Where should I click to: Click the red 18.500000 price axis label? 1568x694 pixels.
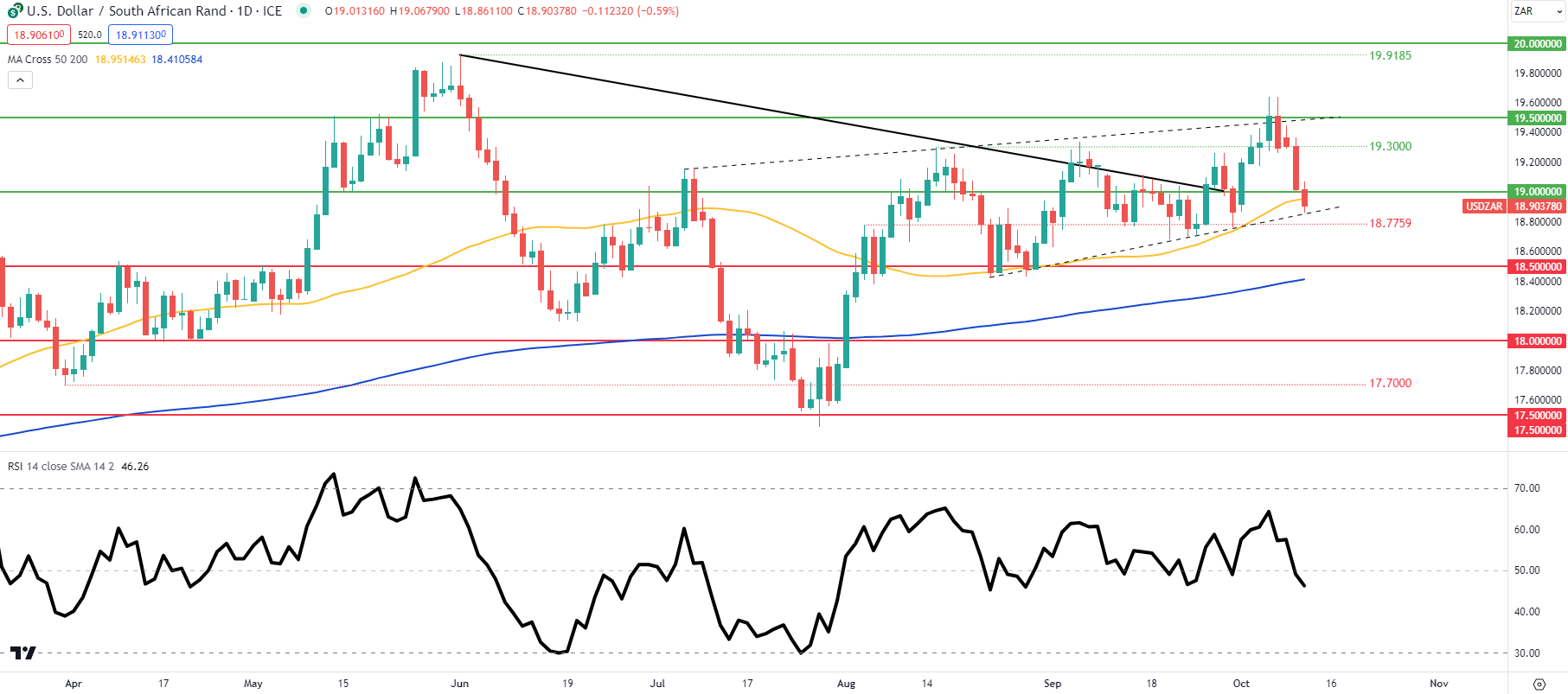pos(1537,266)
